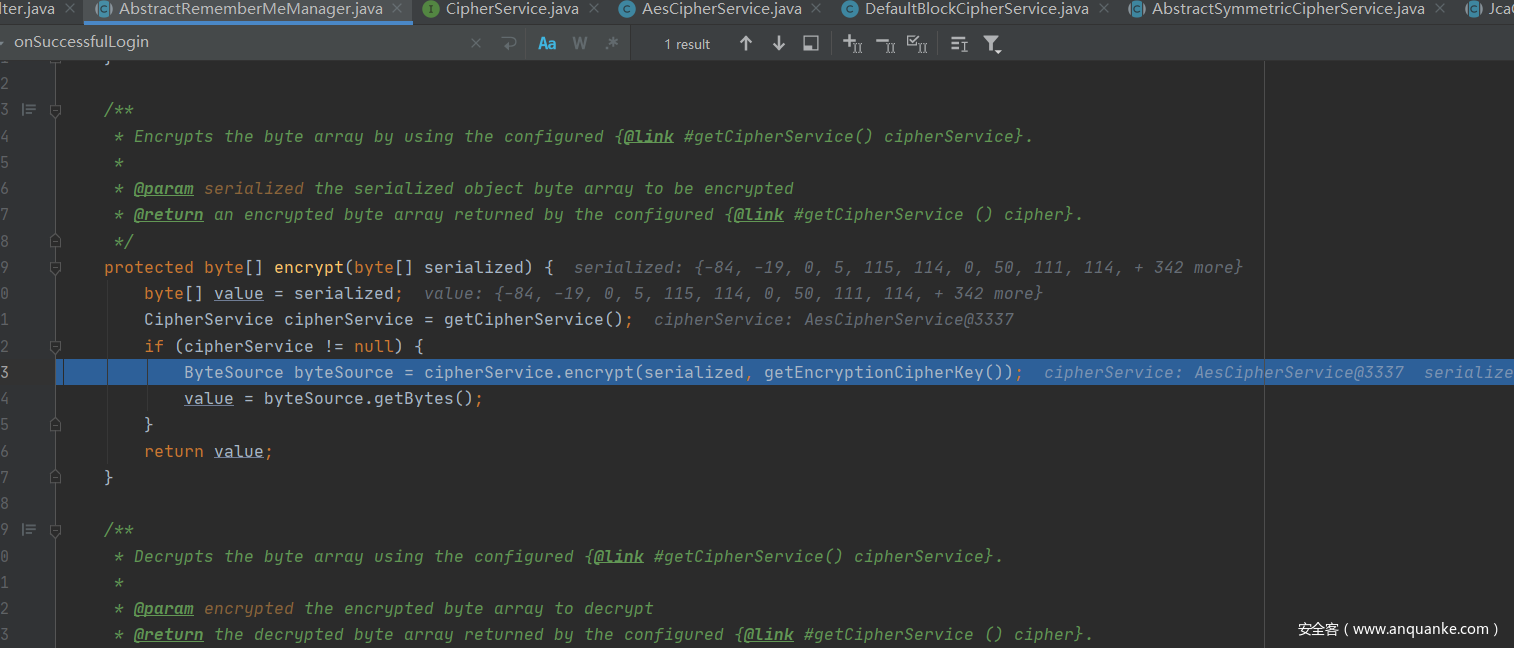Collapse the Decrypts Javadoc comment fold
Image resolution: width=1514 pixels, height=648 pixels.
point(56,530)
